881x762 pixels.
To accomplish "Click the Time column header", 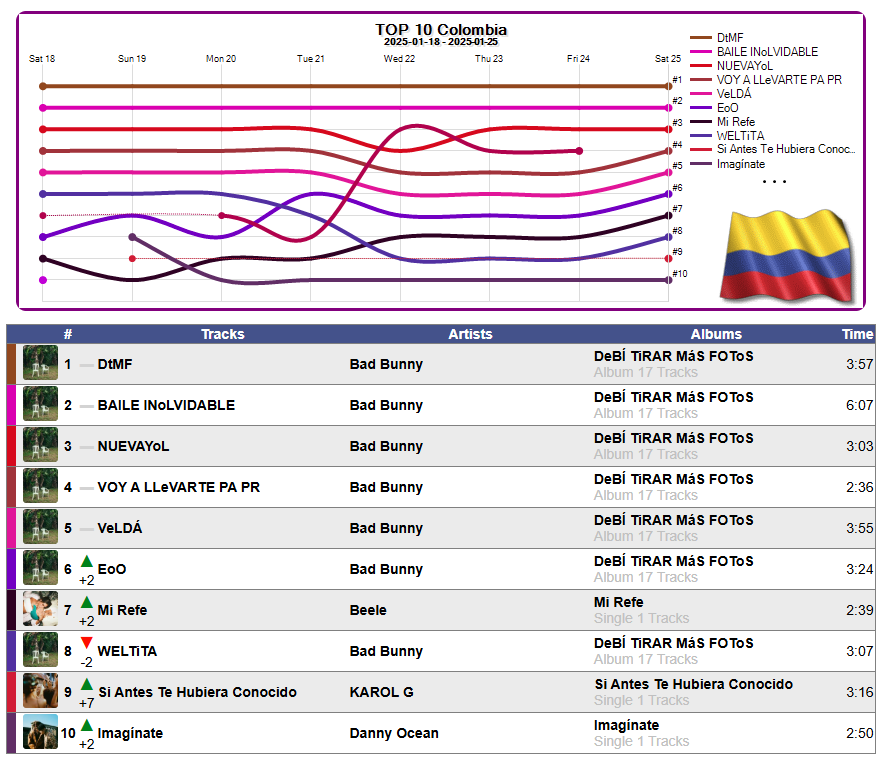I will pos(857,334).
